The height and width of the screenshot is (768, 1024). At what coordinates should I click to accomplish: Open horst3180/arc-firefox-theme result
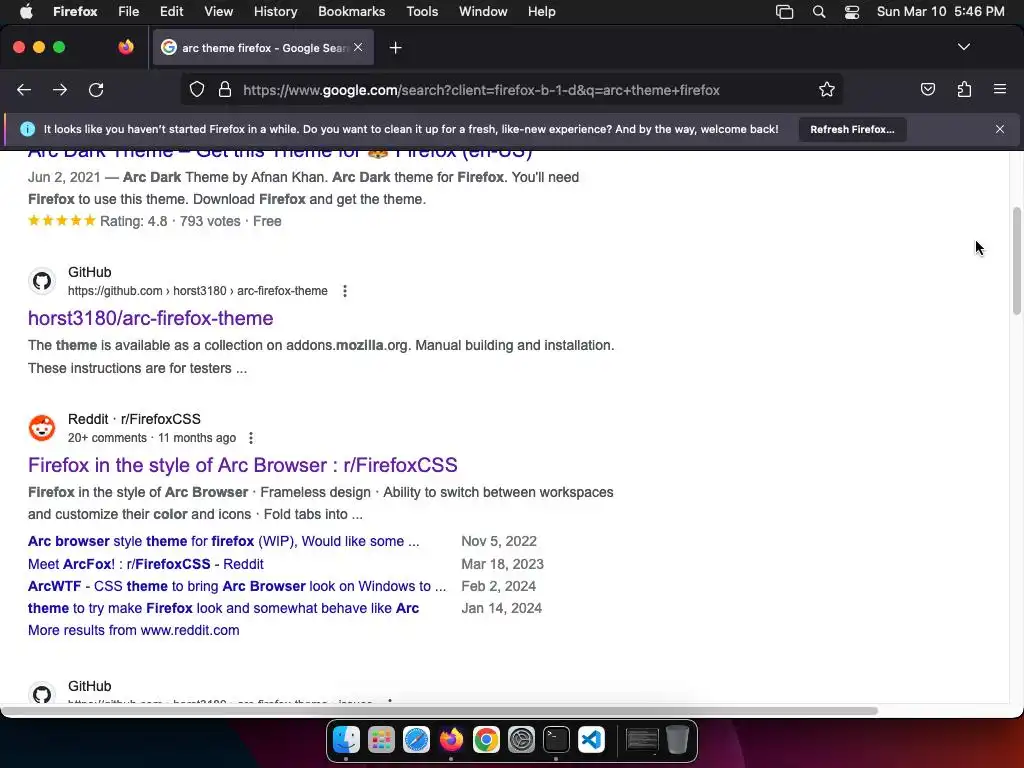(x=150, y=318)
